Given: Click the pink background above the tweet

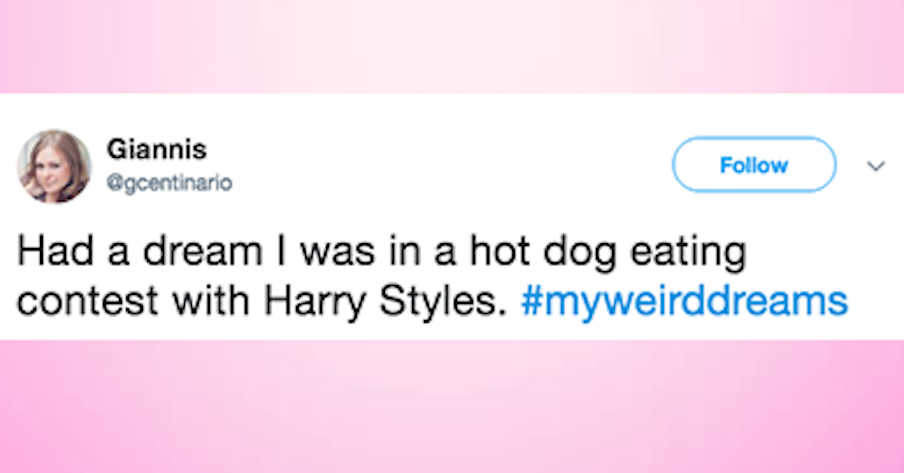Looking at the screenshot, I should pyautogui.click(x=452, y=45).
